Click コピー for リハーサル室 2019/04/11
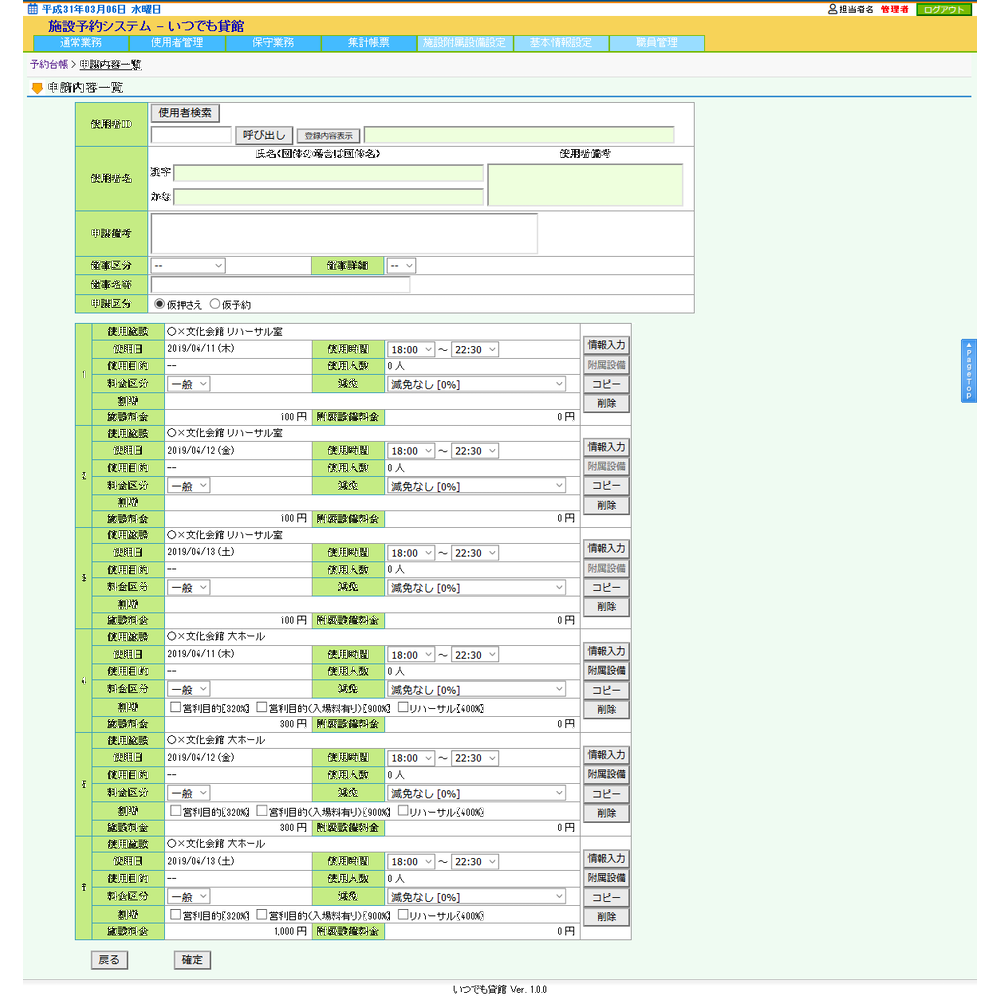The image size is (1000, 1000). pyautogui.click(x=606, y=384)
